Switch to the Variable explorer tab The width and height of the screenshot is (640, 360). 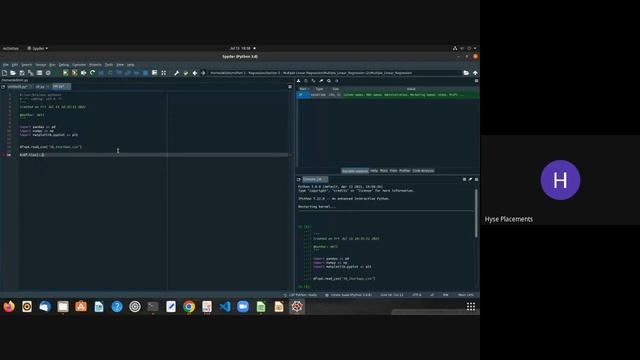355,171
